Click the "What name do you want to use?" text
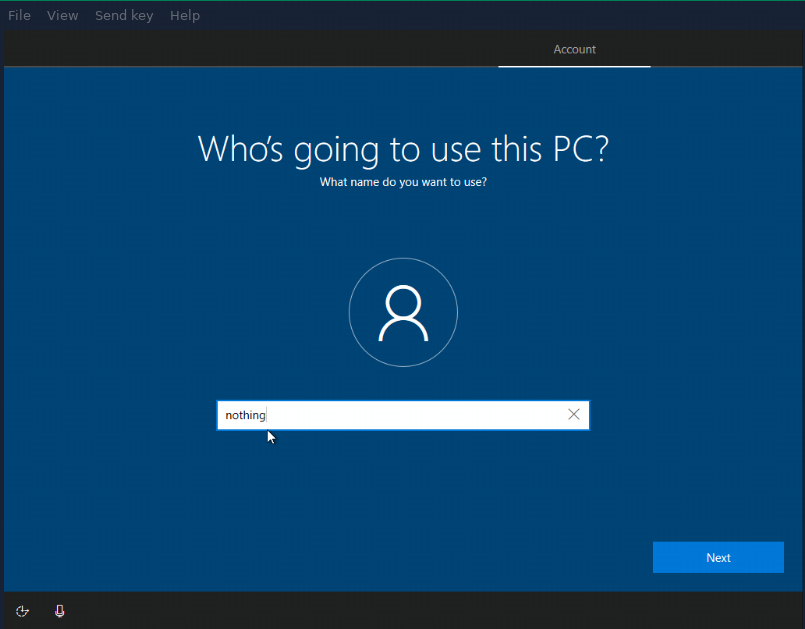Image resolution: width=805 pixels, height=629 pixels. (x=403, y=182)
